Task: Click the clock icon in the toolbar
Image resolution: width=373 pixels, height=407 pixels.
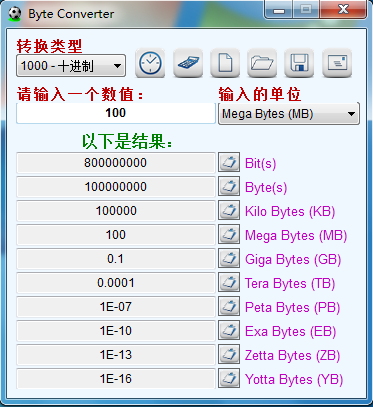Action: pyautogui.click(x=150, y=63)
